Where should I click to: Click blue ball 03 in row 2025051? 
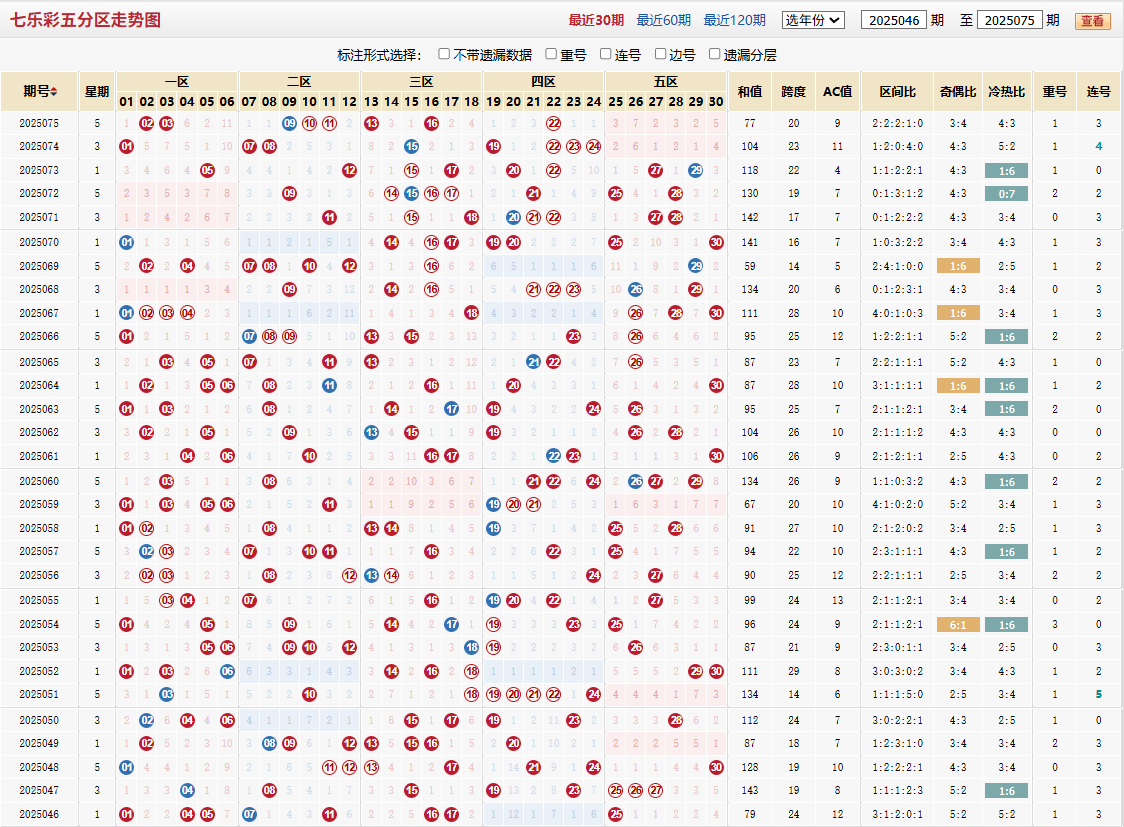click(x=167, y=694)
